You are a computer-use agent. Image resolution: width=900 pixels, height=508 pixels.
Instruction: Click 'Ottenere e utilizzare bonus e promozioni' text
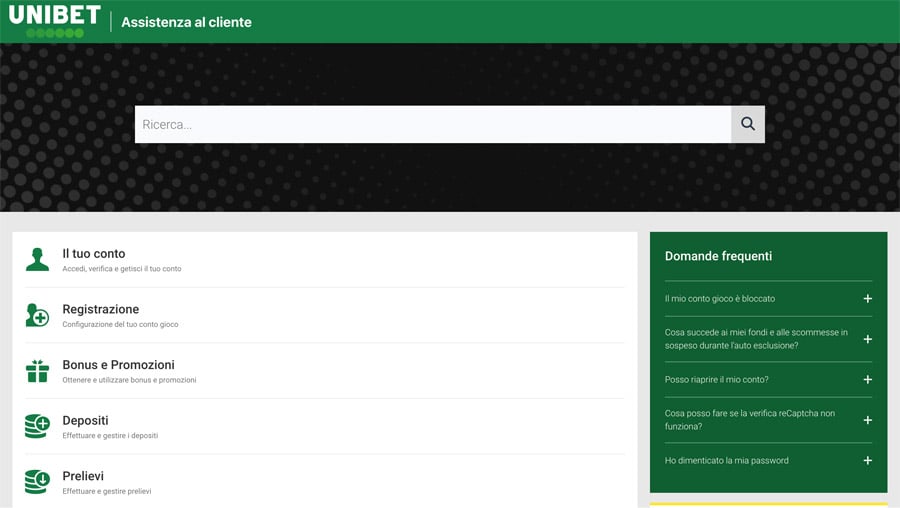pos(129,380)
